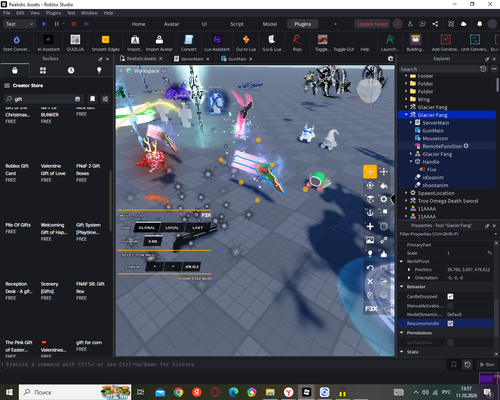
Task: Open the Unit Conversion plugin
Action: click(475, 40)
